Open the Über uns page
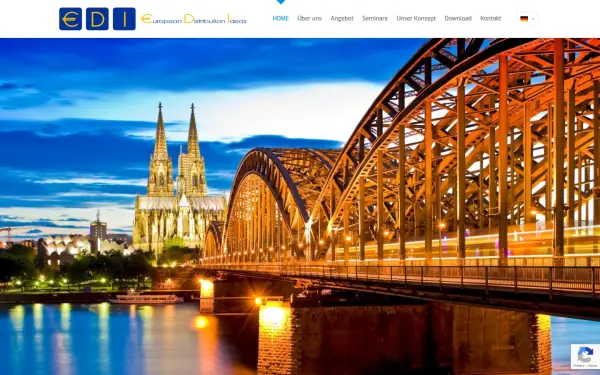600x375 pixels. (310, 18)
